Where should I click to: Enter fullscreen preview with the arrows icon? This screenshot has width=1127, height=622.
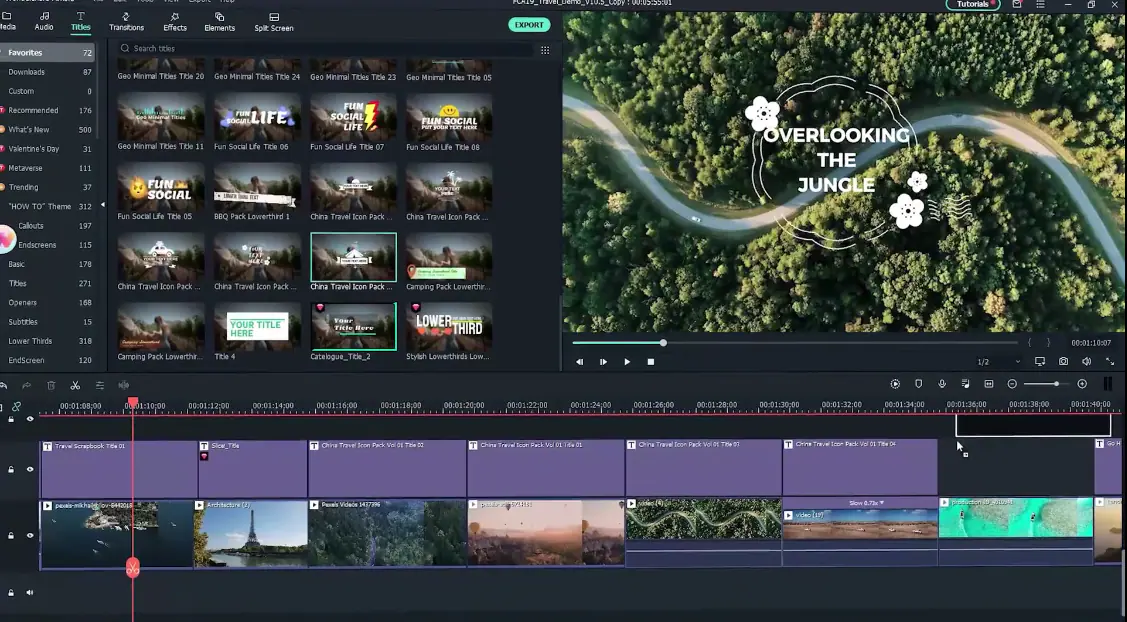(1109, 362)
